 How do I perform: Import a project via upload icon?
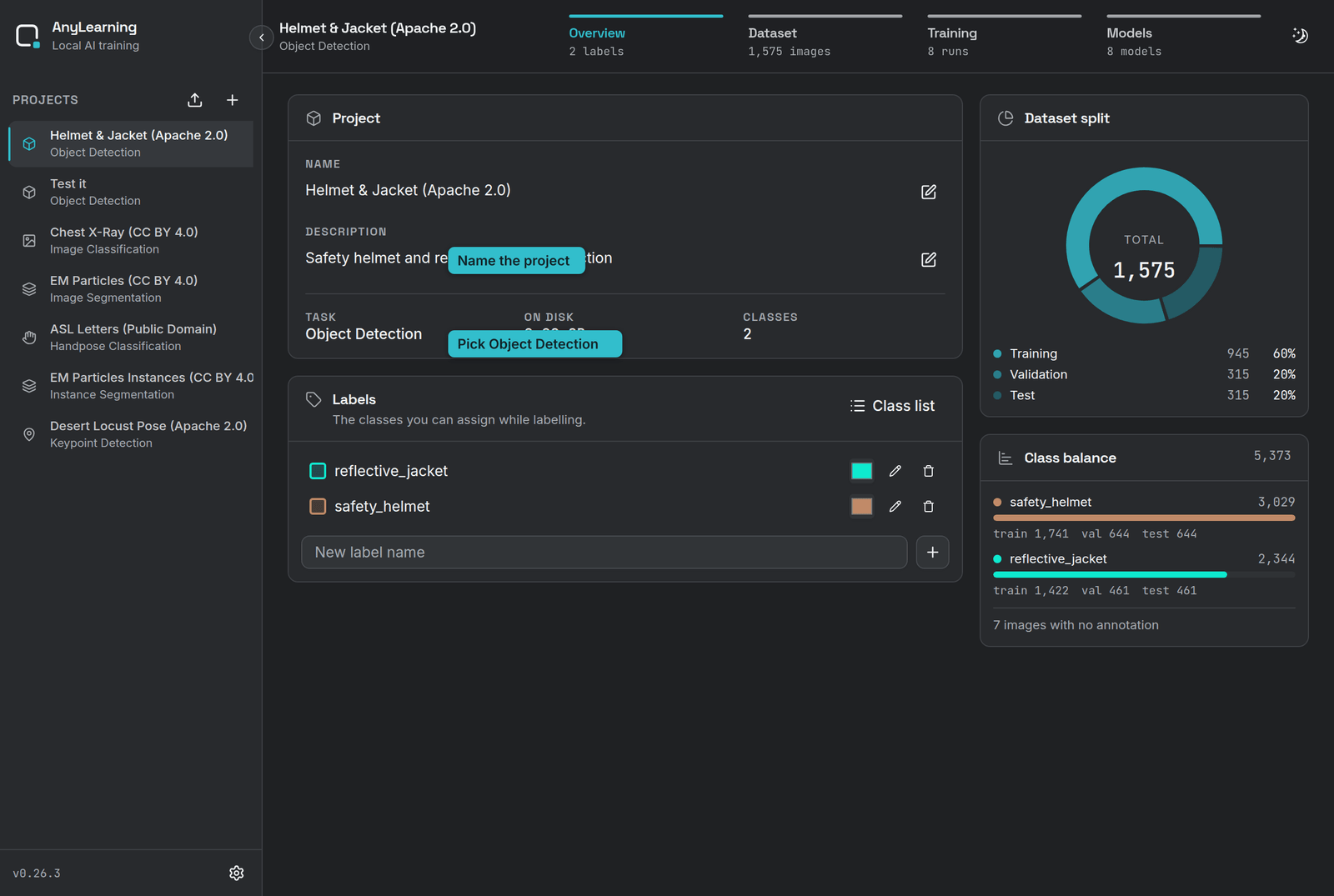195,100
